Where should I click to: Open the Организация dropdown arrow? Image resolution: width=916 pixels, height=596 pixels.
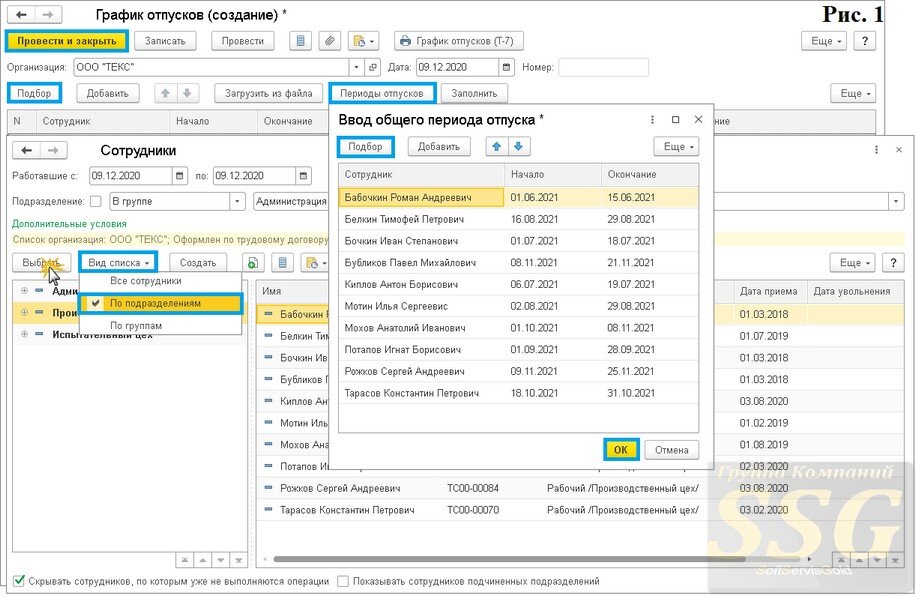356,67
